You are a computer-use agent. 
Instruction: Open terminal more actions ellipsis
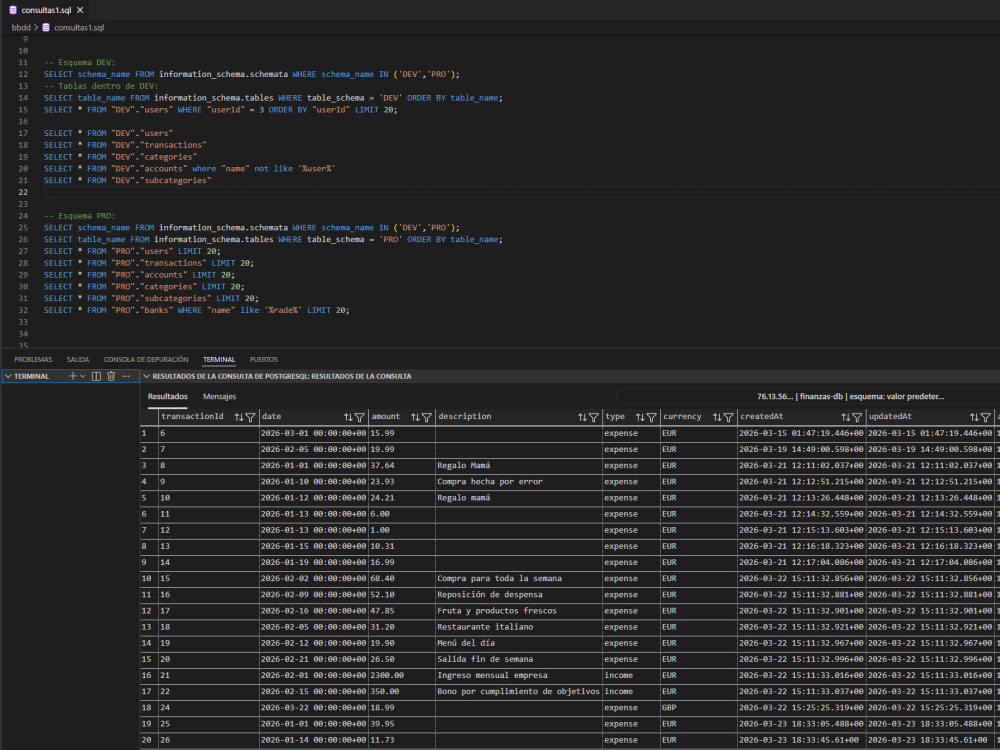coord(126,376)
